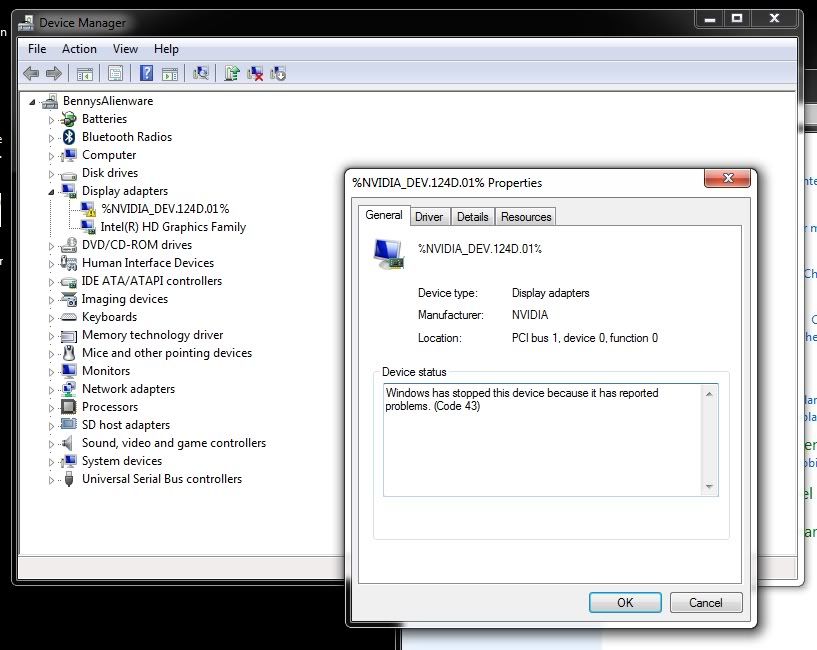Open the Action menu
The width and height of the screenshot is (817, 650).
pos(79,49)
